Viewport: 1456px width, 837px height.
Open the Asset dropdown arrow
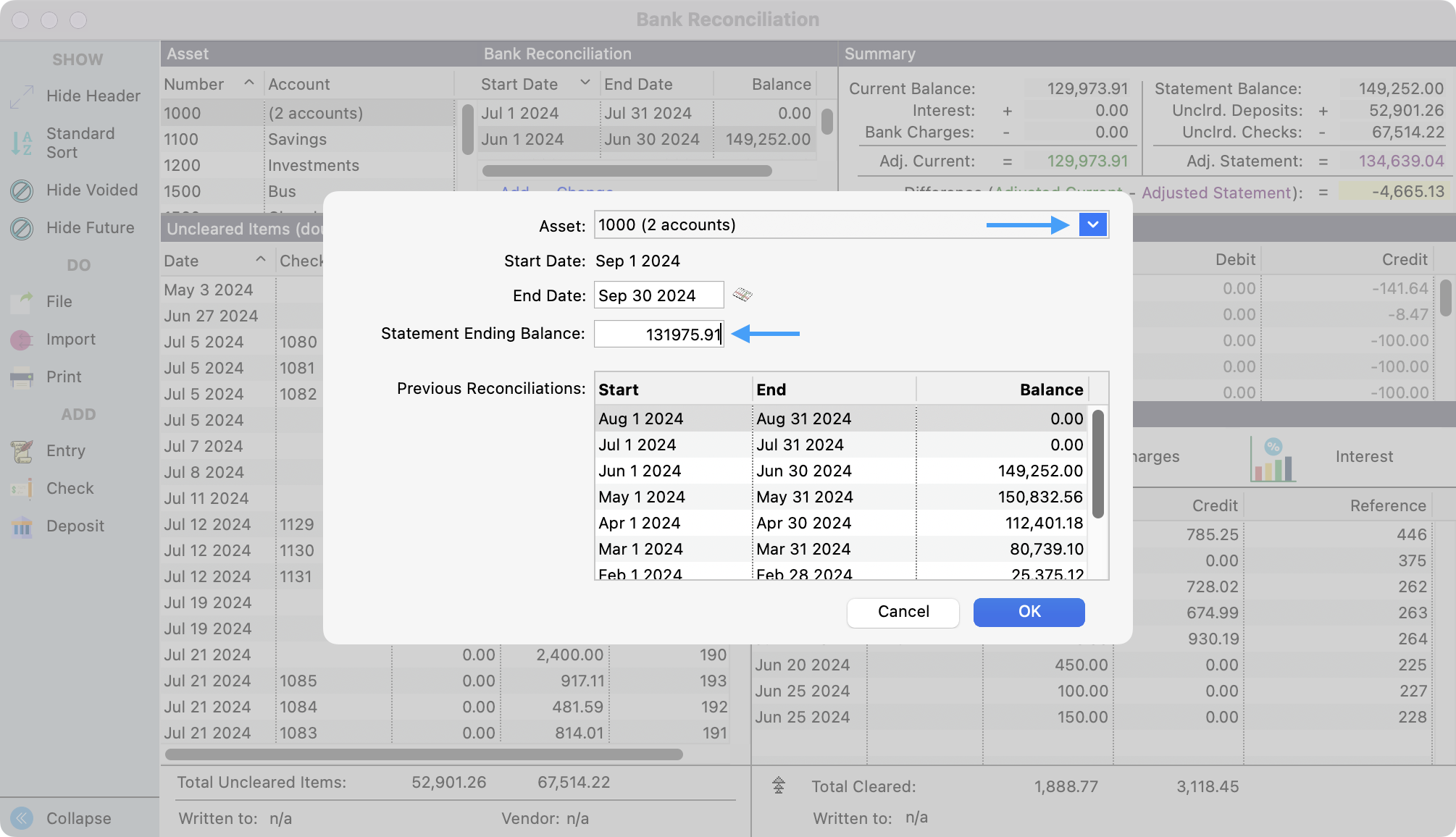[1092, 225]
